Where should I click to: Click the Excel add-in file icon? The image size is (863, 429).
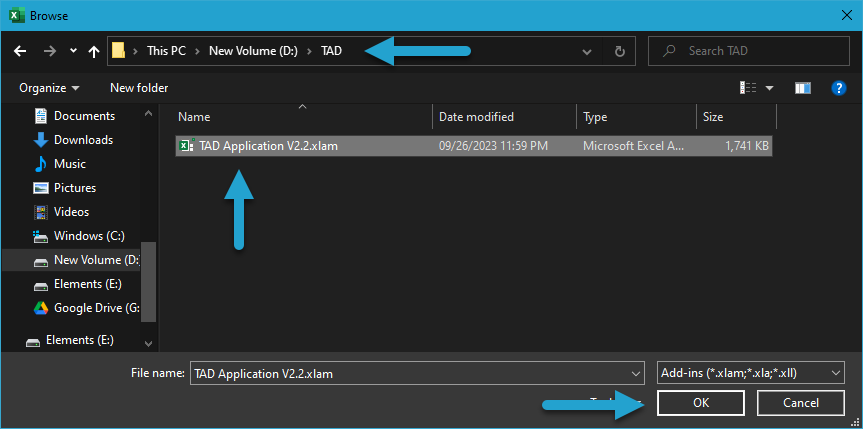tap(187, 145)
